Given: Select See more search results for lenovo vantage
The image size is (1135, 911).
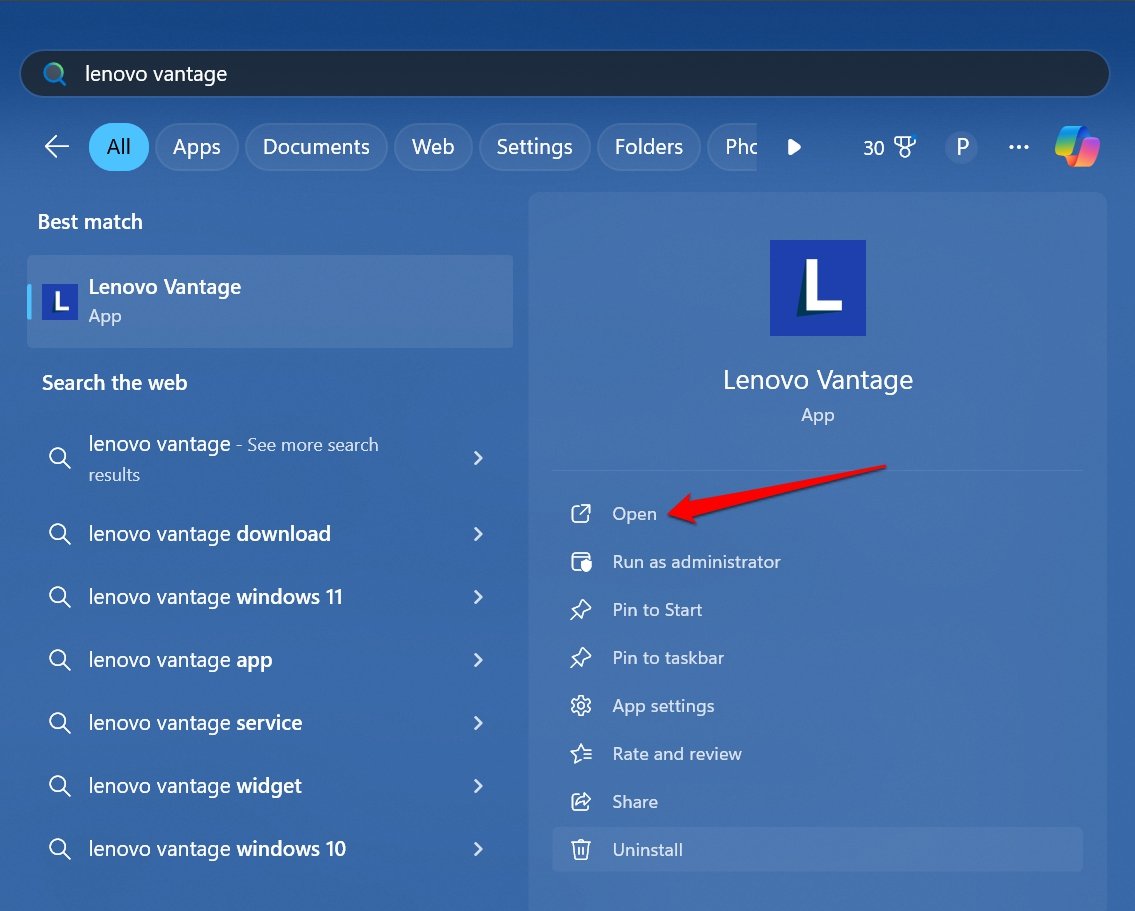Looking at the screenshot, I should [232, 459].
